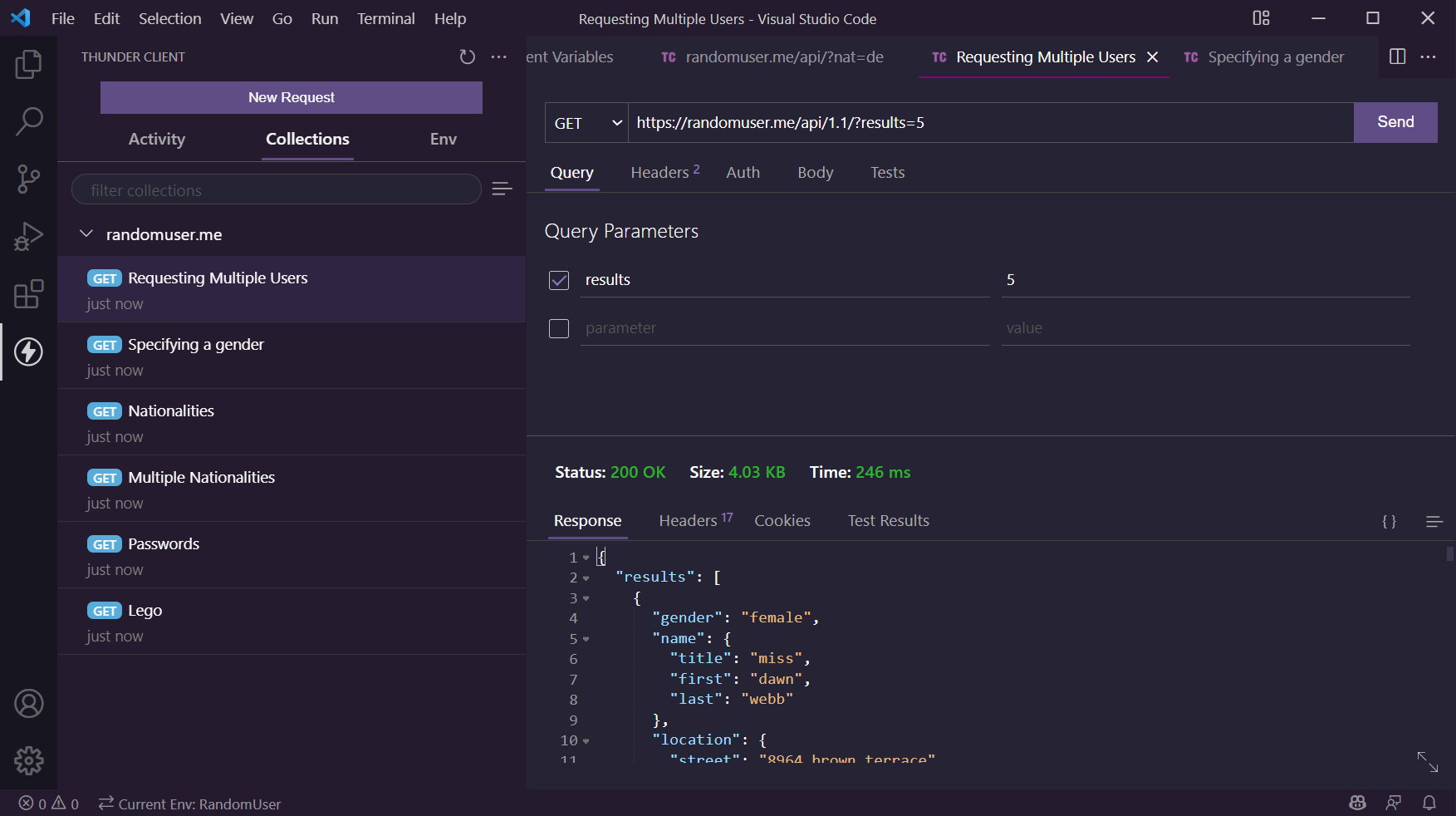Screen dimensions: 1456x816
Task: Click the filter collections input field
Action: pos(276,190)
